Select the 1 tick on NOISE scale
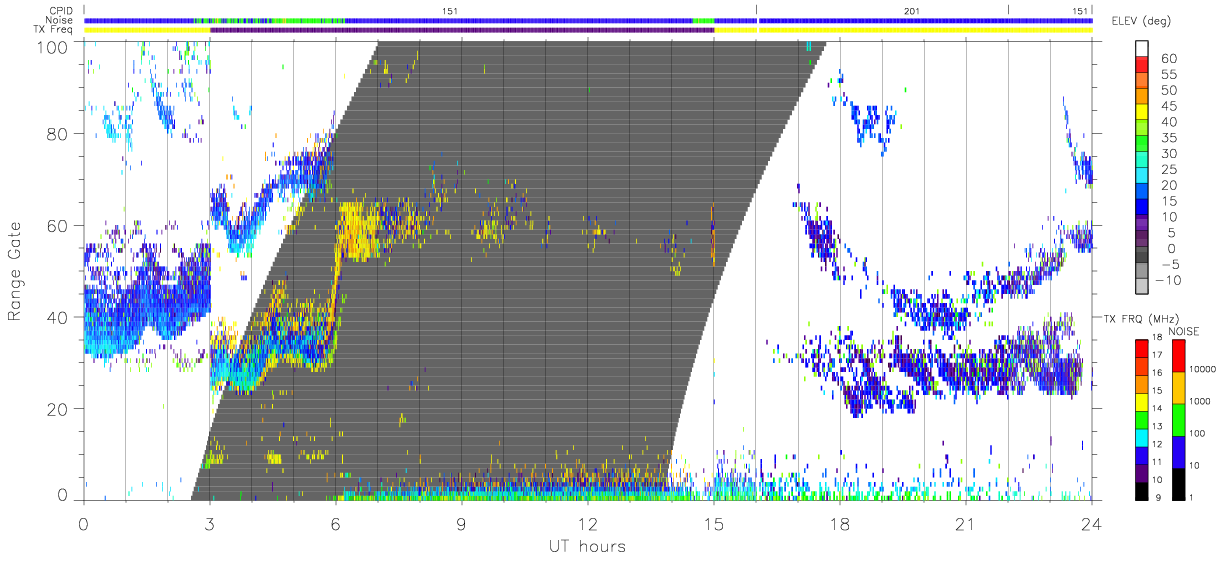Viewport: 1228px width, 567px height. (x=1192, y=498)
